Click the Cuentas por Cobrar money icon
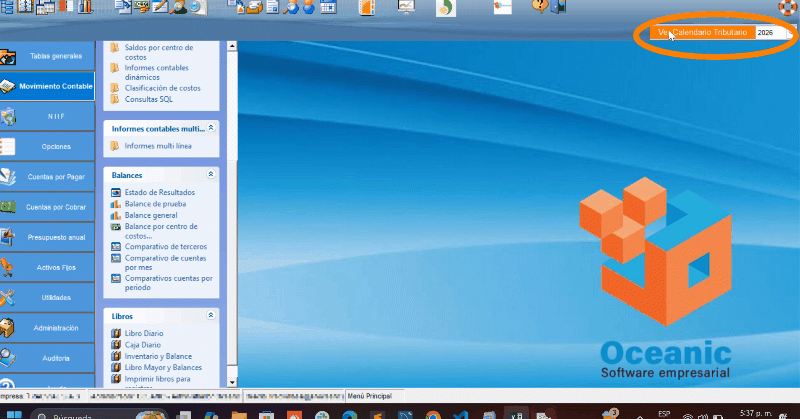This screenshot has width=800, height=419. pos(8,207)
